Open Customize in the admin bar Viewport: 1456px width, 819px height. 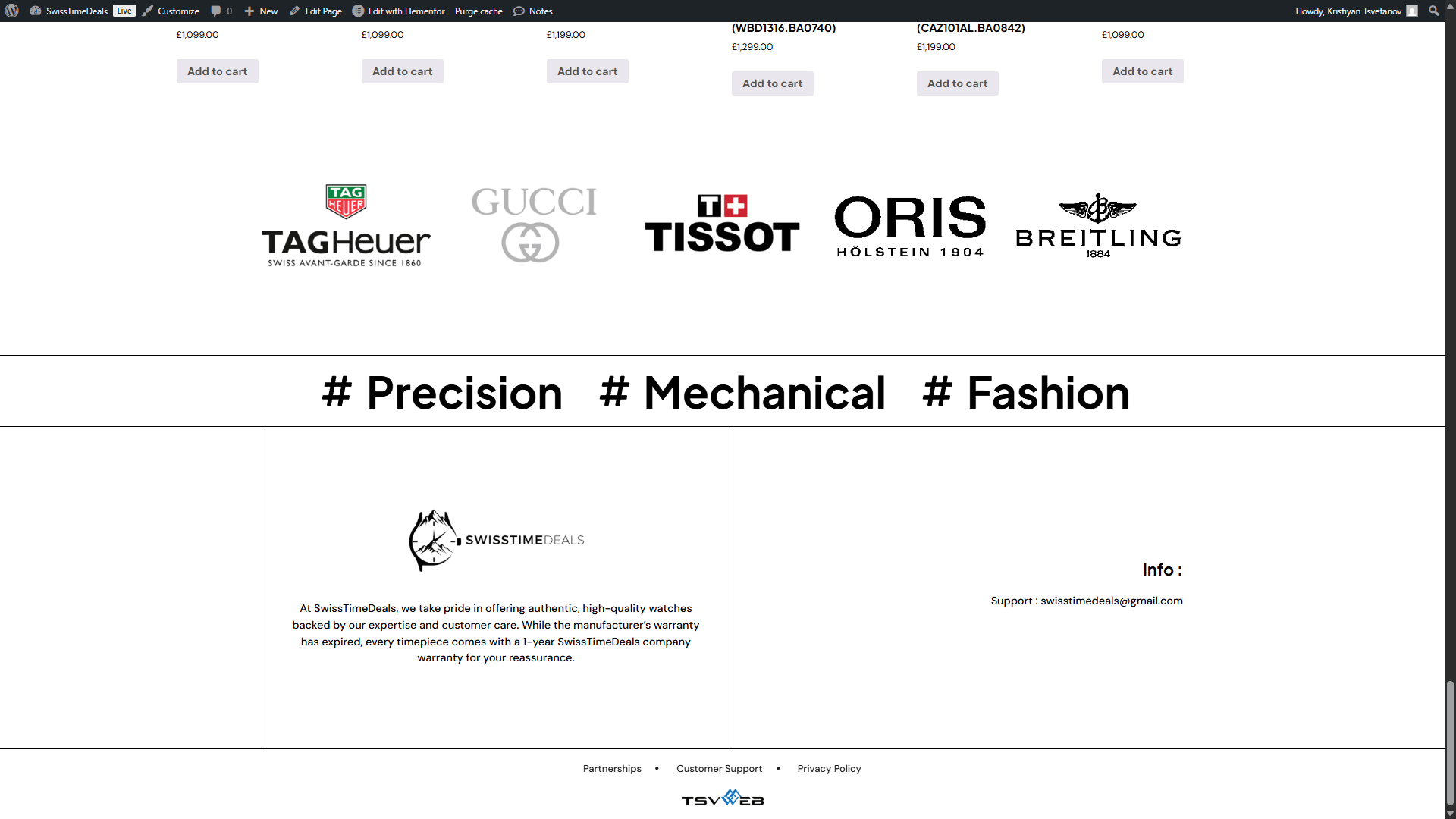pyautogui.click(x=171, y=11)
